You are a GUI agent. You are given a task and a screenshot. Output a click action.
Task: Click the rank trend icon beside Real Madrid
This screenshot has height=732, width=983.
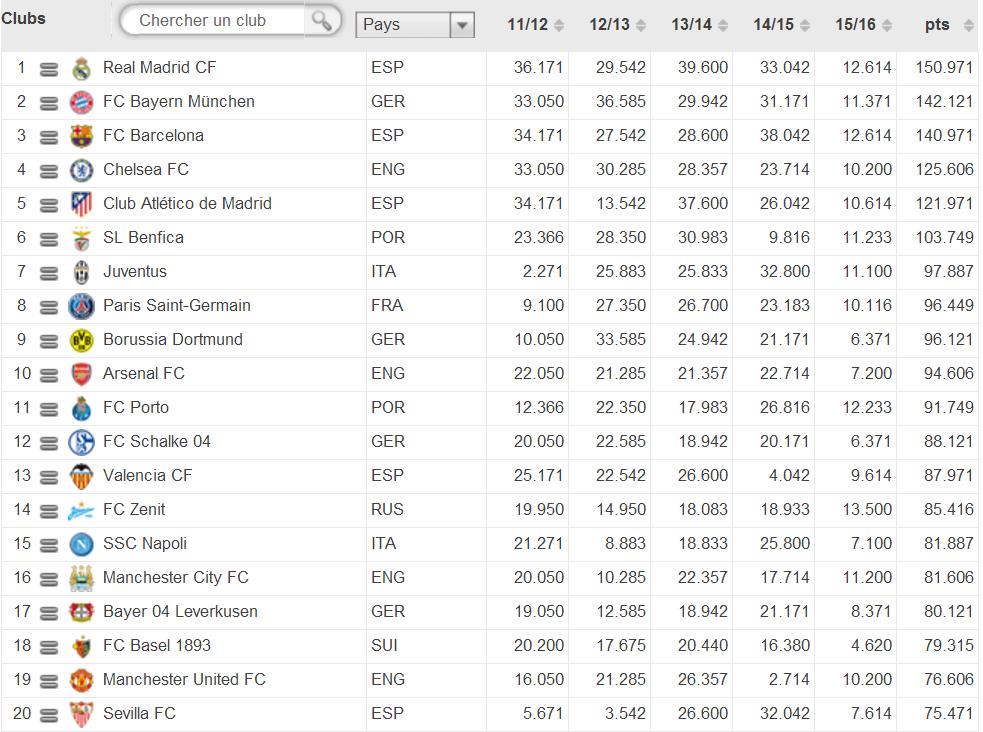(x=49, y=69)
